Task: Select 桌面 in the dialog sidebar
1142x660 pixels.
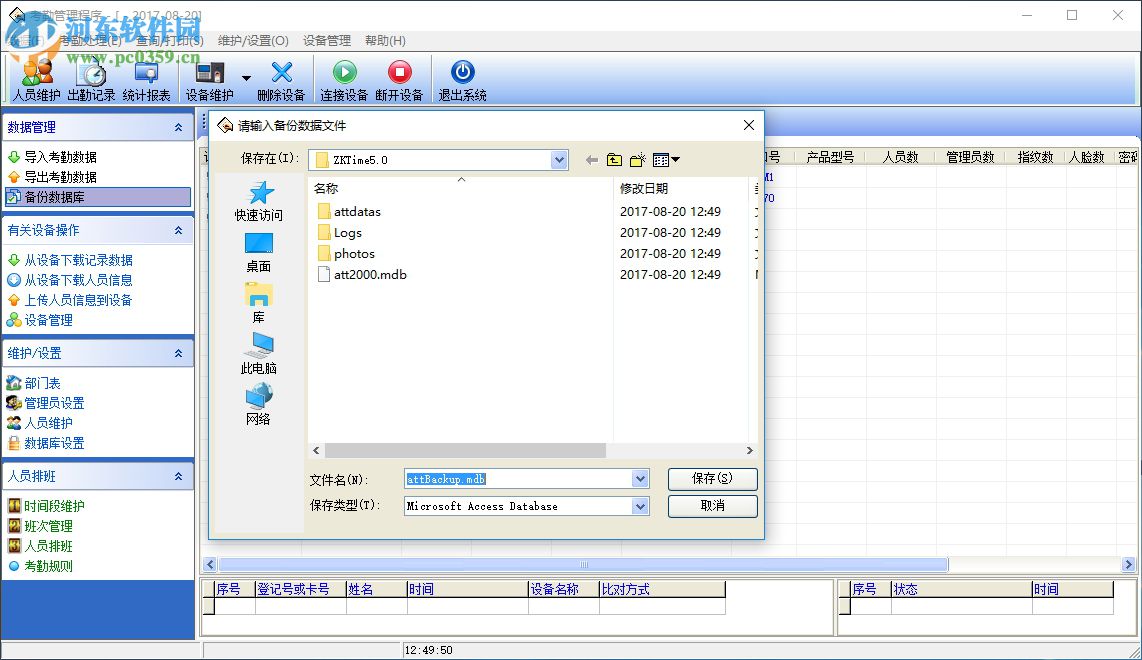Action: point(259,250)
